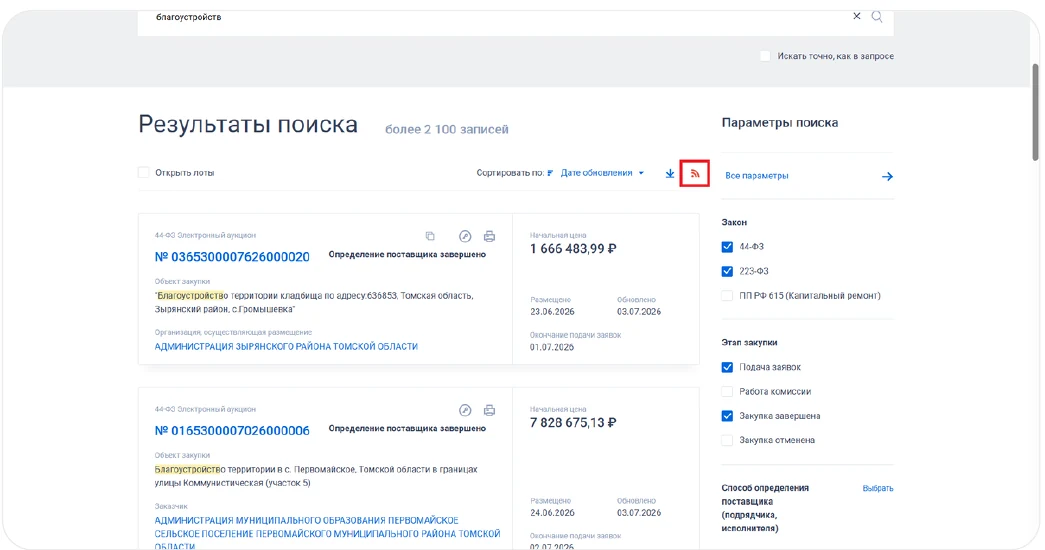This screenshot has height=550, width=1045.
Task: Click the page vertical scrollbar
Action: click(x=1035, y=112)
